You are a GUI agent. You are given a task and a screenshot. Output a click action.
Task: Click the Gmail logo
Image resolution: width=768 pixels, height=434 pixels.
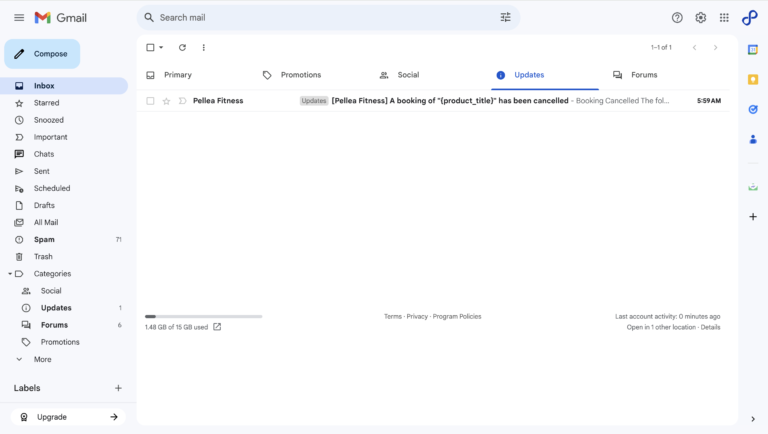click(x=61, y=18)
